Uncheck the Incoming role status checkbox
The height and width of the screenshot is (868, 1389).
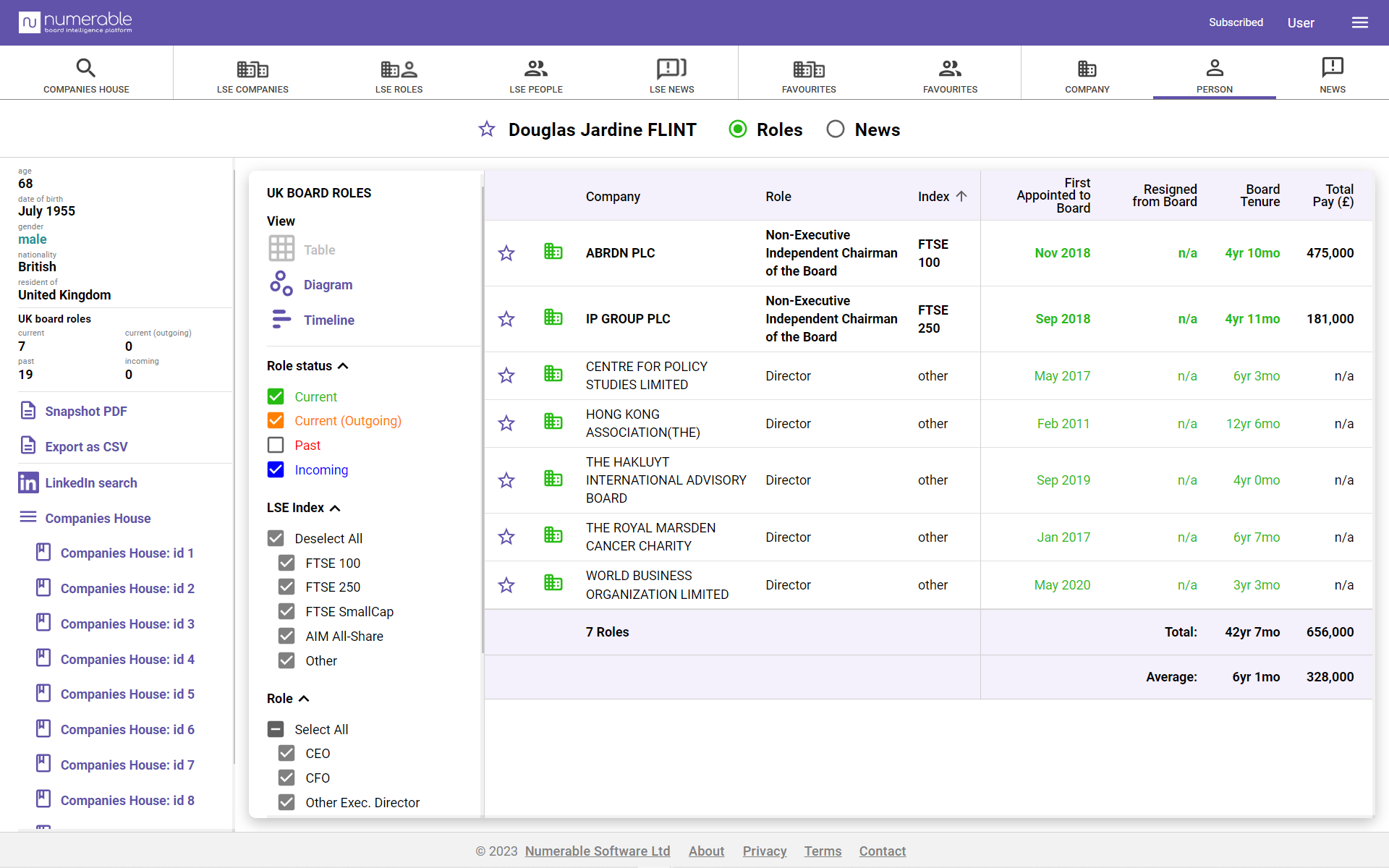click(276, 469)
